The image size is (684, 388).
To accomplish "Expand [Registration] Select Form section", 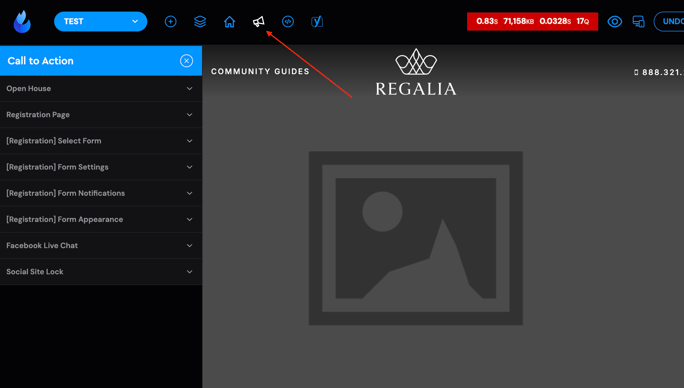I will [x=101, y=141].
